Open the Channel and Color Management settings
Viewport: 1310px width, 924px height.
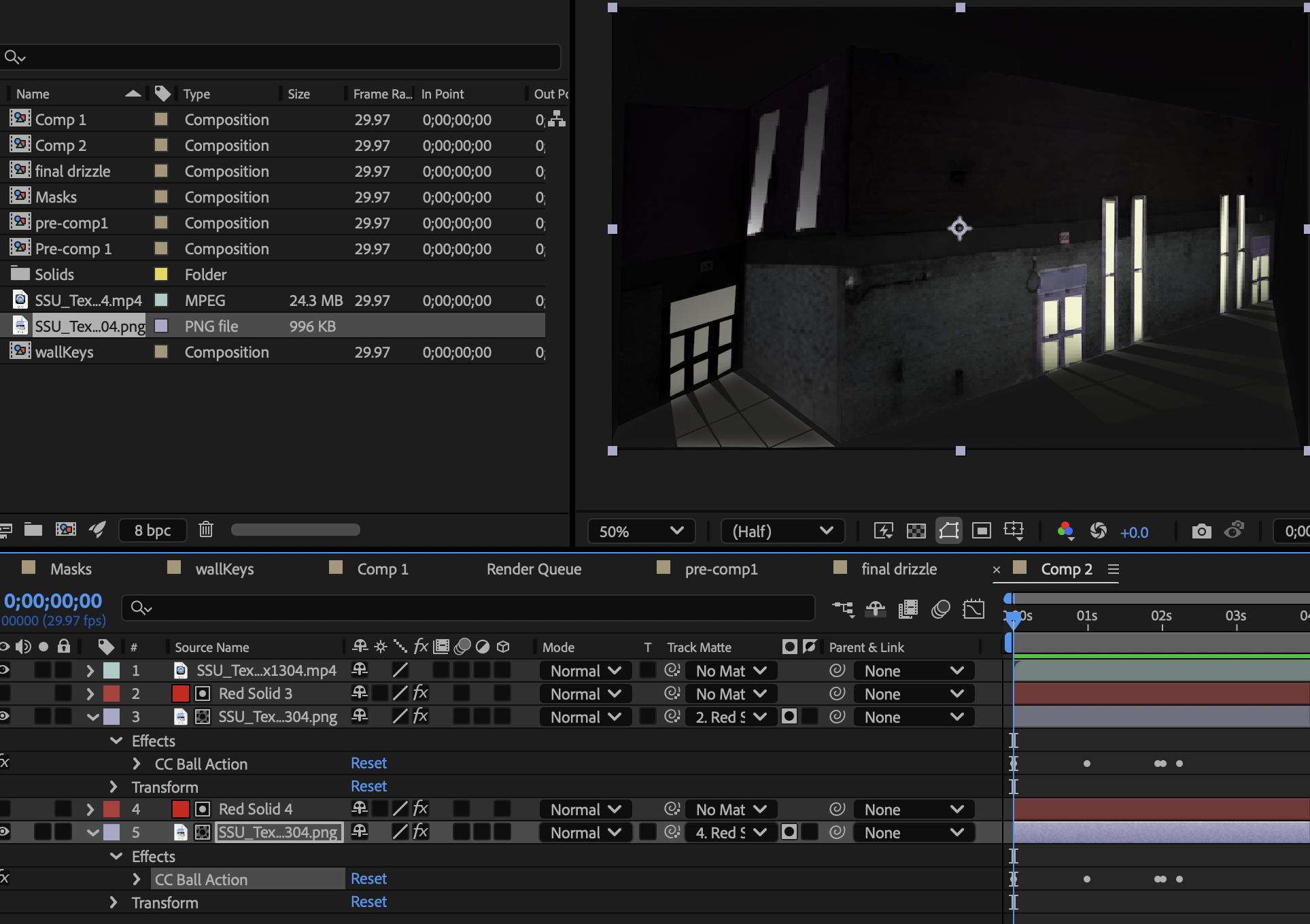tap(1066, 531)
